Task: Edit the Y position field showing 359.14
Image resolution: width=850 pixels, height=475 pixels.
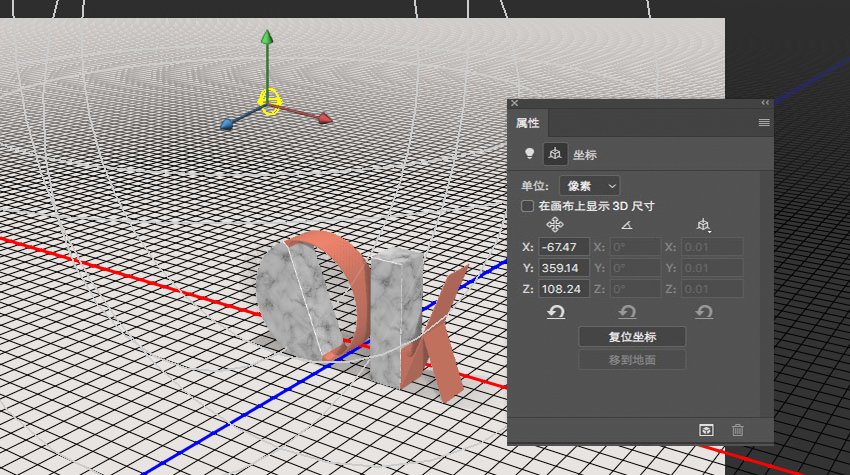Action: 564,268
